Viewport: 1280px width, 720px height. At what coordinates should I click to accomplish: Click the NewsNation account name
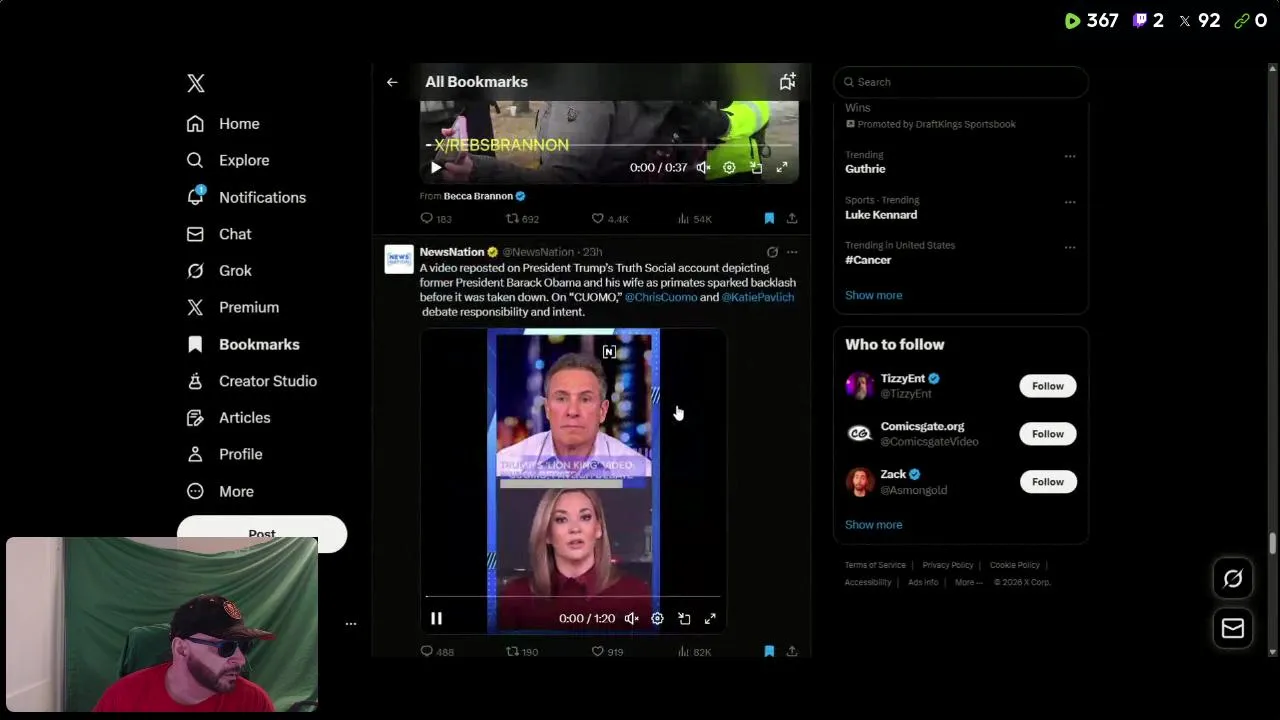[452, 252]
